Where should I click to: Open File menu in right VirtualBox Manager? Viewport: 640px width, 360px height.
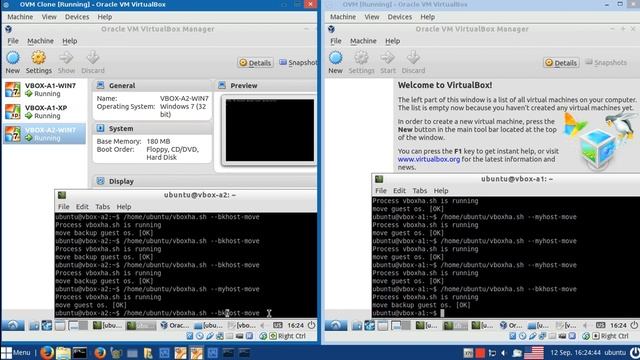336,41
